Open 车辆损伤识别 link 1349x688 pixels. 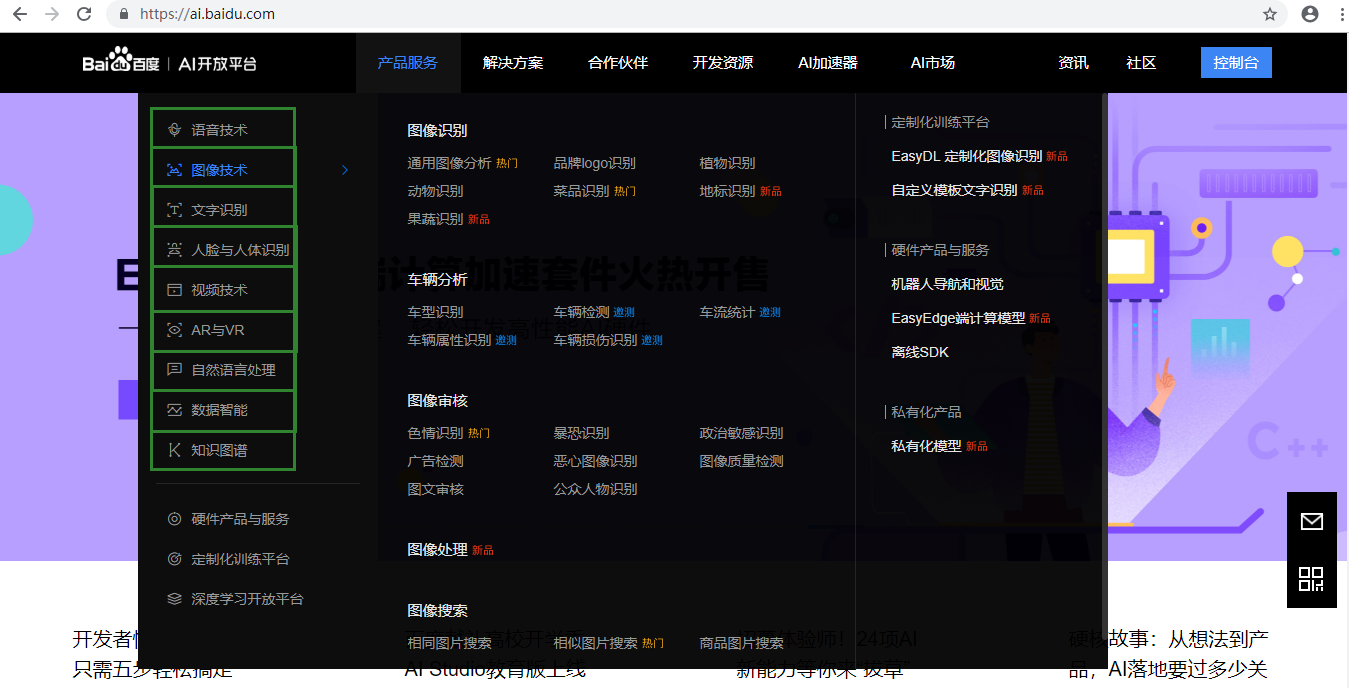tap(595, 340)
